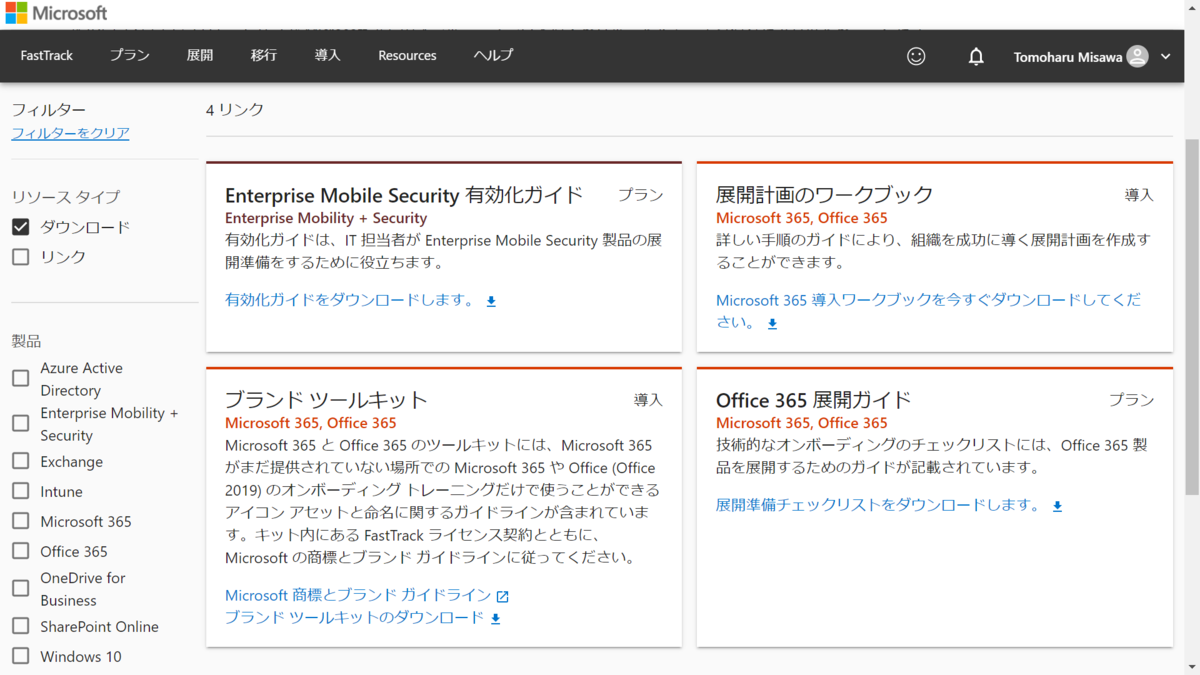Click the Office 365 展開ガイド card title
This screenshot has height=675, width=1200.
pyautogui.click(x=813, y=400)
